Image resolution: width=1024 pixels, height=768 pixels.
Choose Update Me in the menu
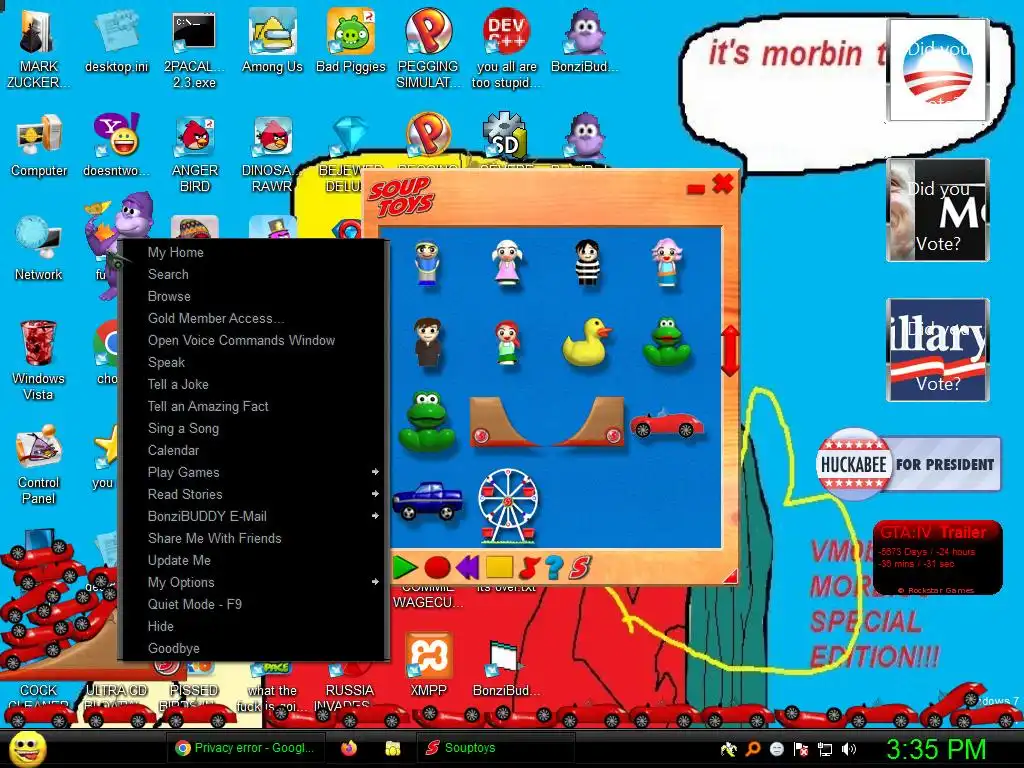[x=179, y=560]
